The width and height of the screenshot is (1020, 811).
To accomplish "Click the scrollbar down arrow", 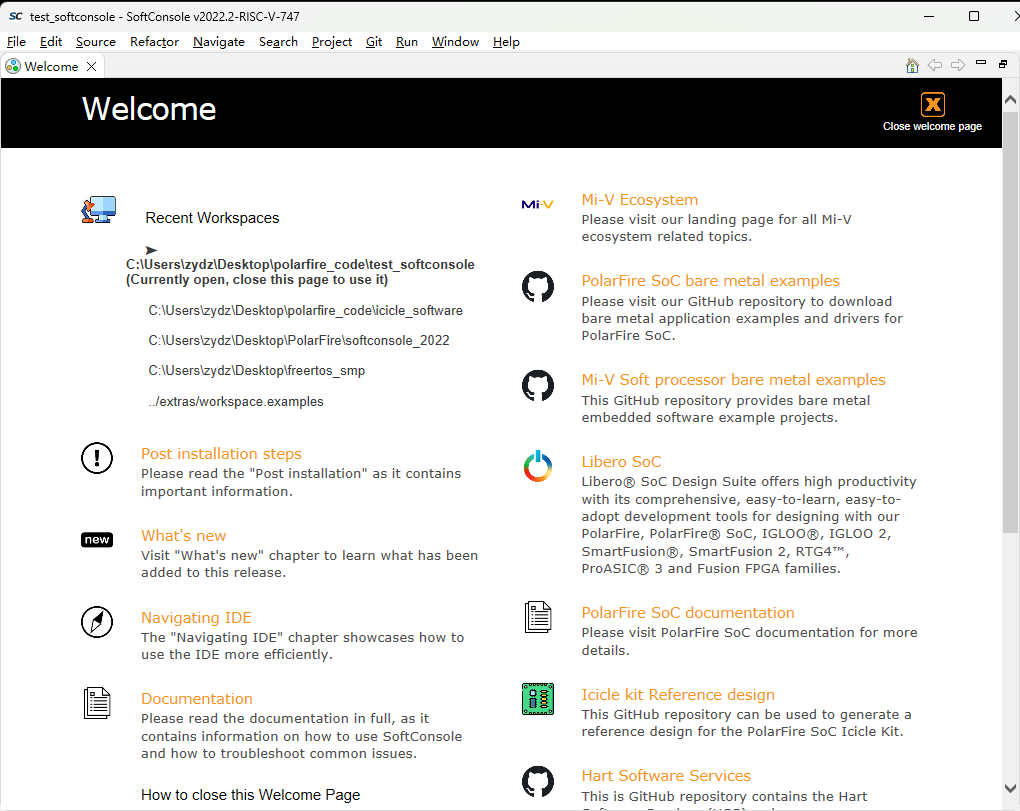I will coord(1010,788).
